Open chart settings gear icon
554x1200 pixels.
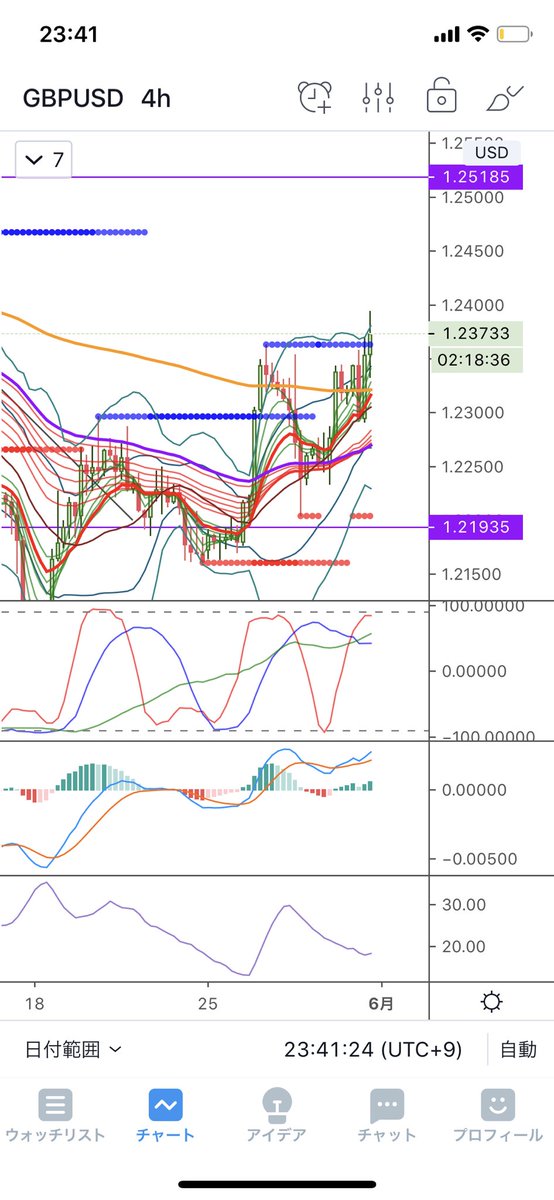point(491,1002)
